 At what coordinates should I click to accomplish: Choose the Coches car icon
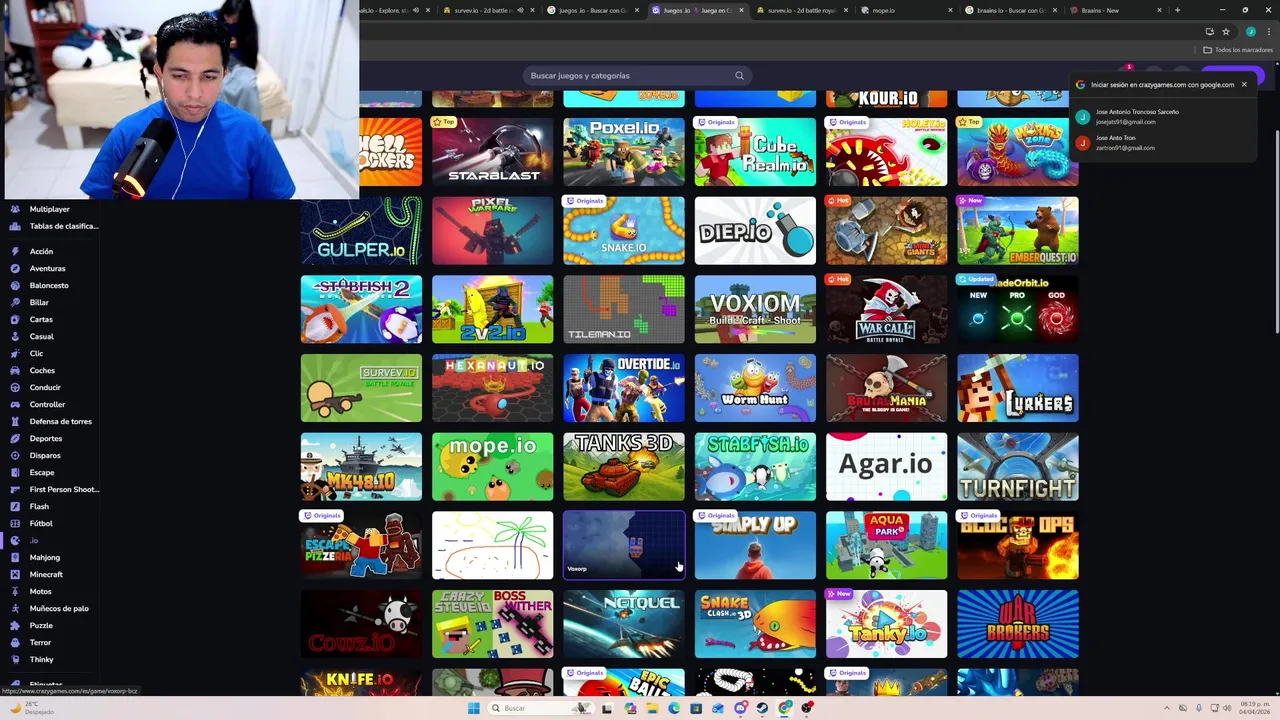tap(15, 370)
